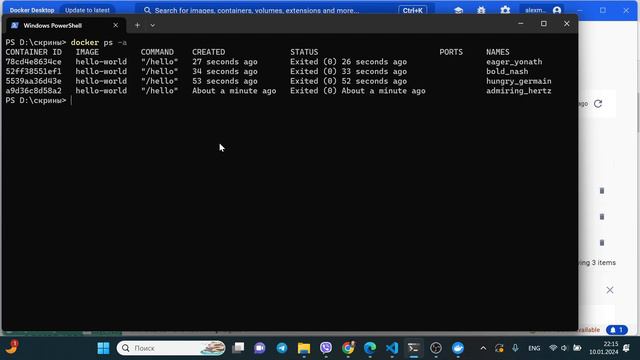The image size is (640, 360).
Task: Open Google Chrome from the taskbar
Action: pos(348,348)
